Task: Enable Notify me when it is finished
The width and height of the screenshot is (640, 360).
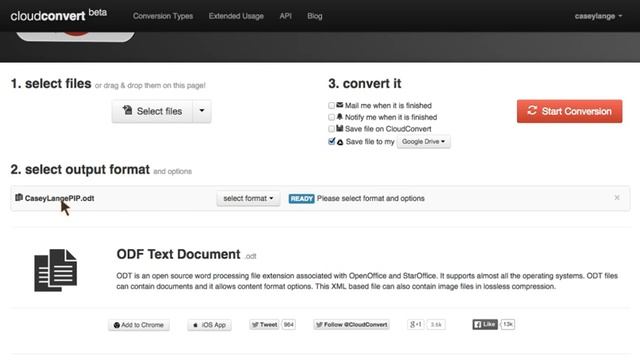Action: click(331, 118)
